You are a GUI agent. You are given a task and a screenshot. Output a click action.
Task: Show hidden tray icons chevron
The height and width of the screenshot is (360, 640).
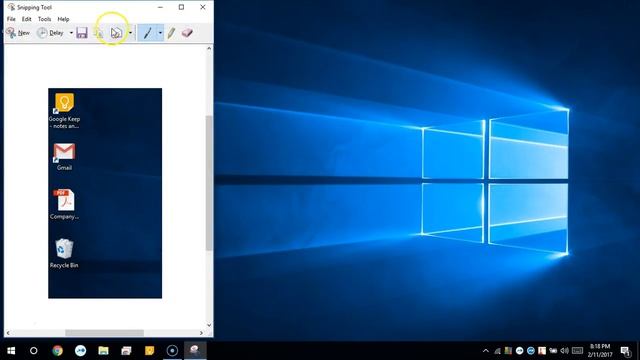(x=486, y=351)
